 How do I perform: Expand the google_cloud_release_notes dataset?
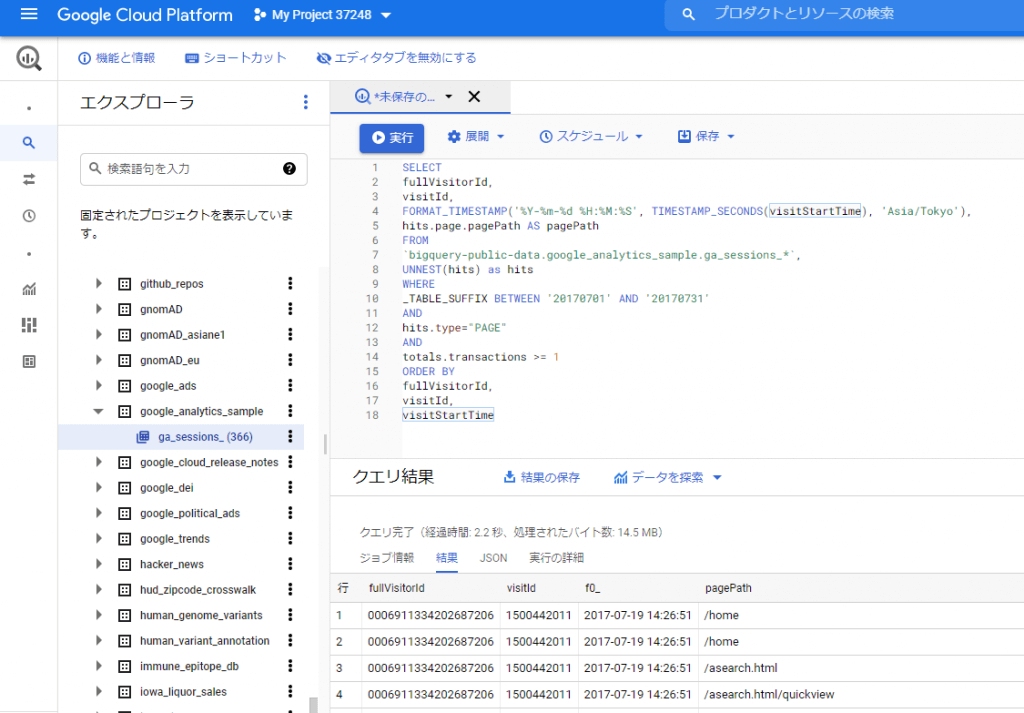tap(99, 462)
